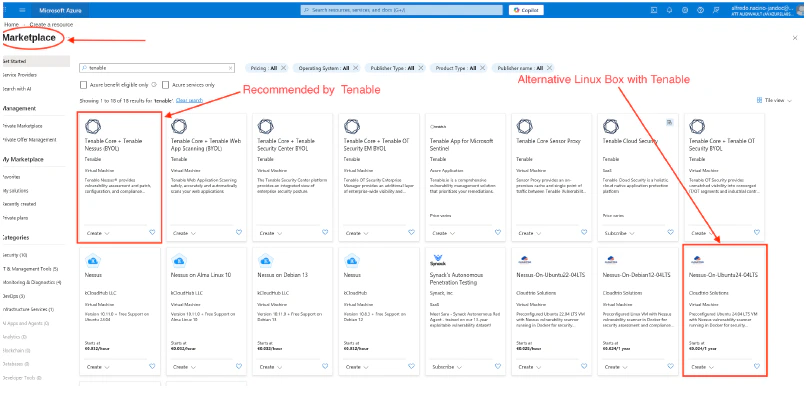Favorite Tenable Core + Tenable Nessus (BYOL)
This screenshot has width=806, height=393.
(x=152, y=233)
